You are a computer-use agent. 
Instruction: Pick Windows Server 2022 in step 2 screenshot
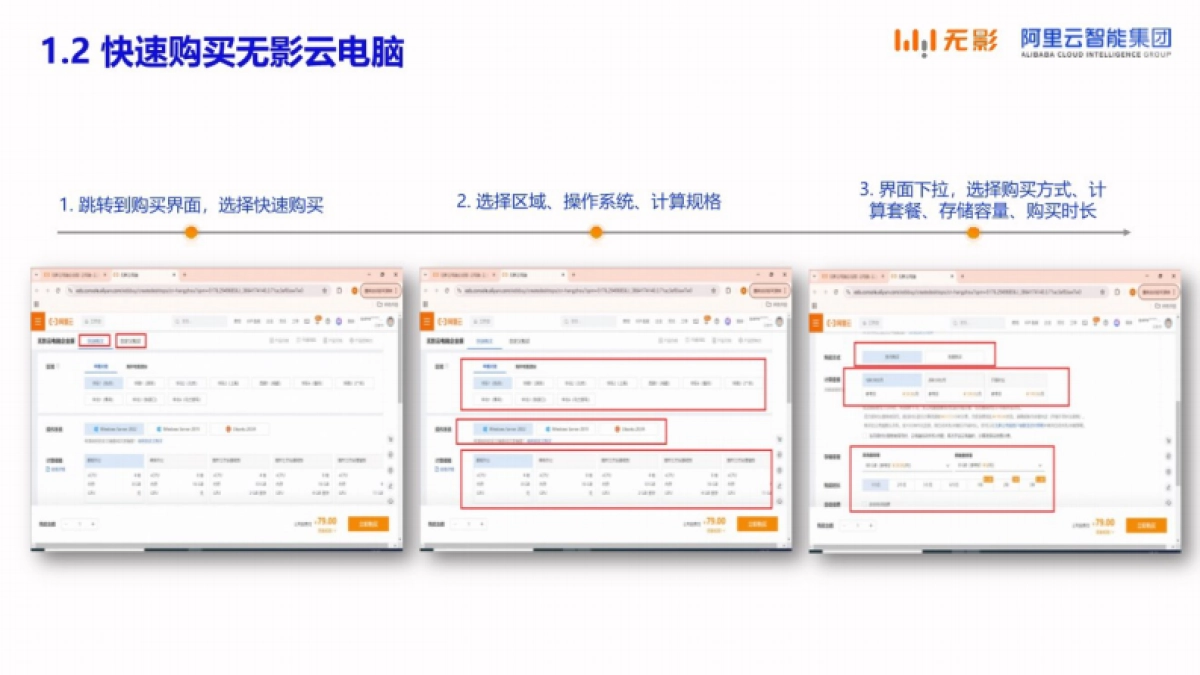coord(502,429)
